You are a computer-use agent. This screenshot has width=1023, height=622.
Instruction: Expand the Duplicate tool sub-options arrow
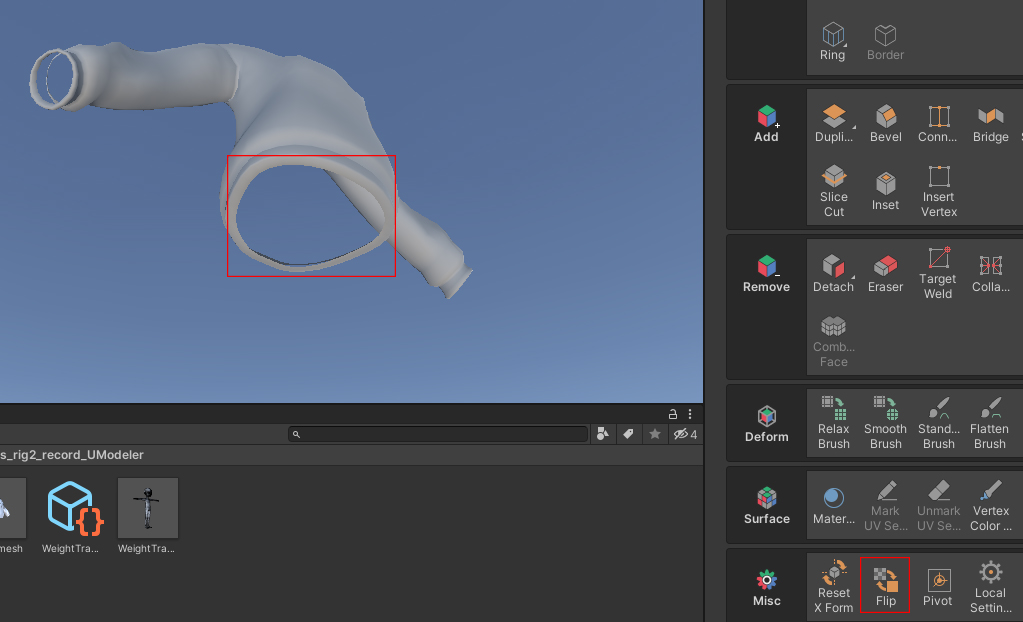pyautogui.click(x=853, y=127)
